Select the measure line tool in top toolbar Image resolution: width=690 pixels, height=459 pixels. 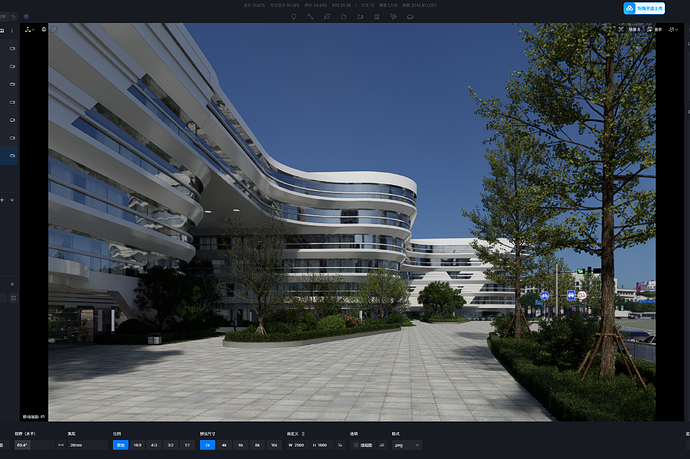point(310,16)
